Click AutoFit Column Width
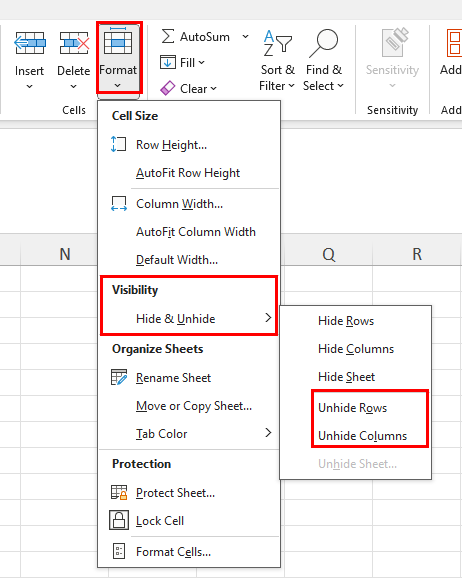The image size is (462, 578). 196,232
